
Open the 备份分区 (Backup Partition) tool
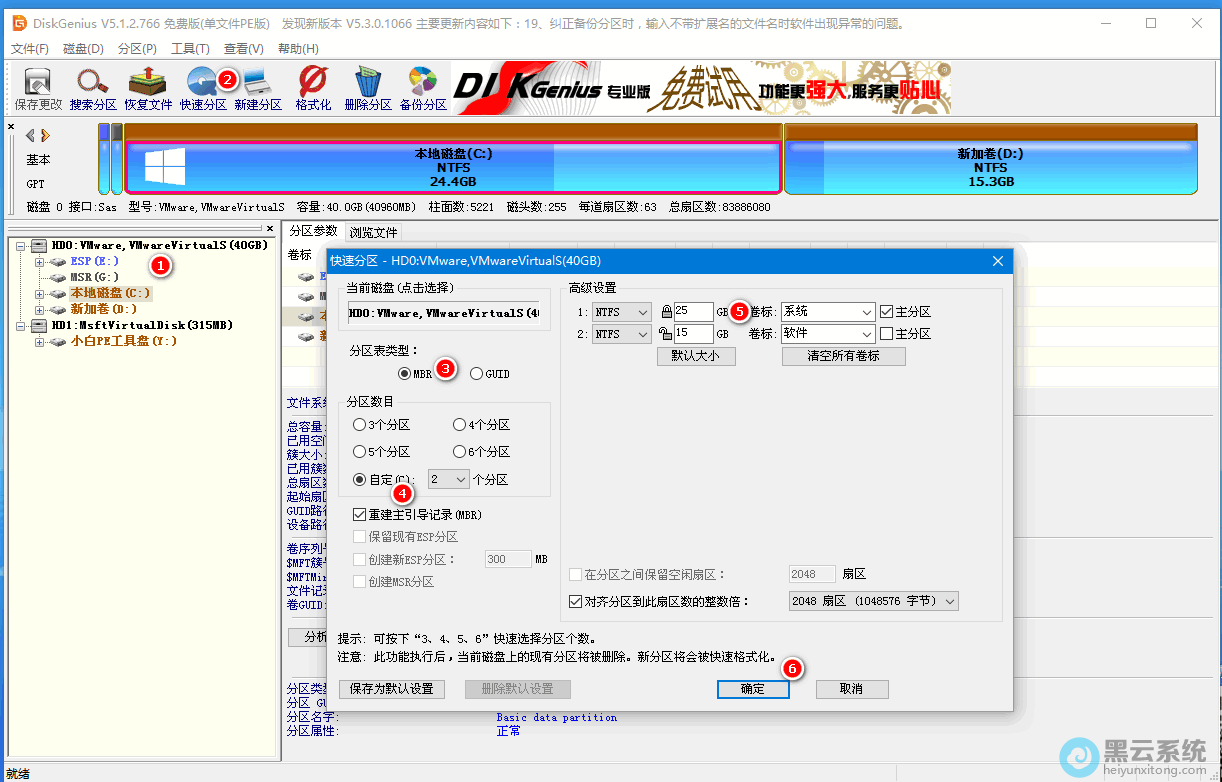coord(423,87)
